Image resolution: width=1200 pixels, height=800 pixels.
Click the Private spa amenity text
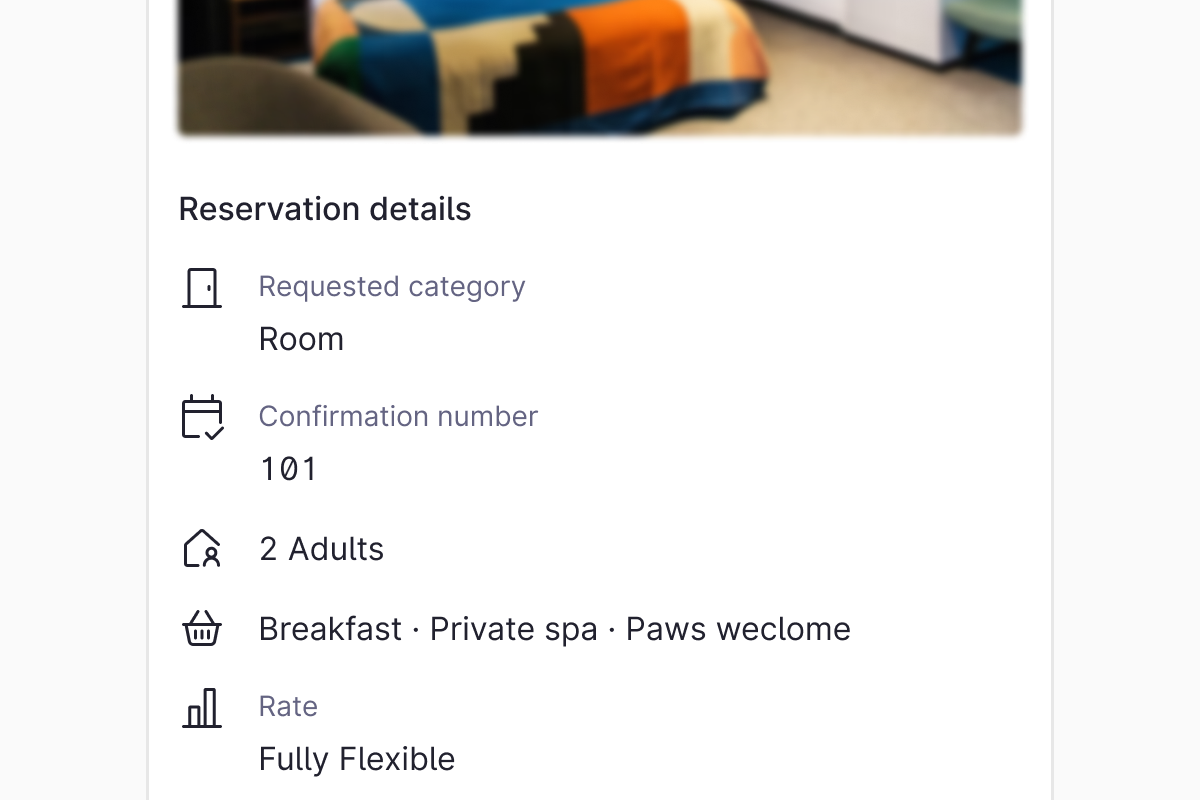pyautogui.click(x=513, y=629)
